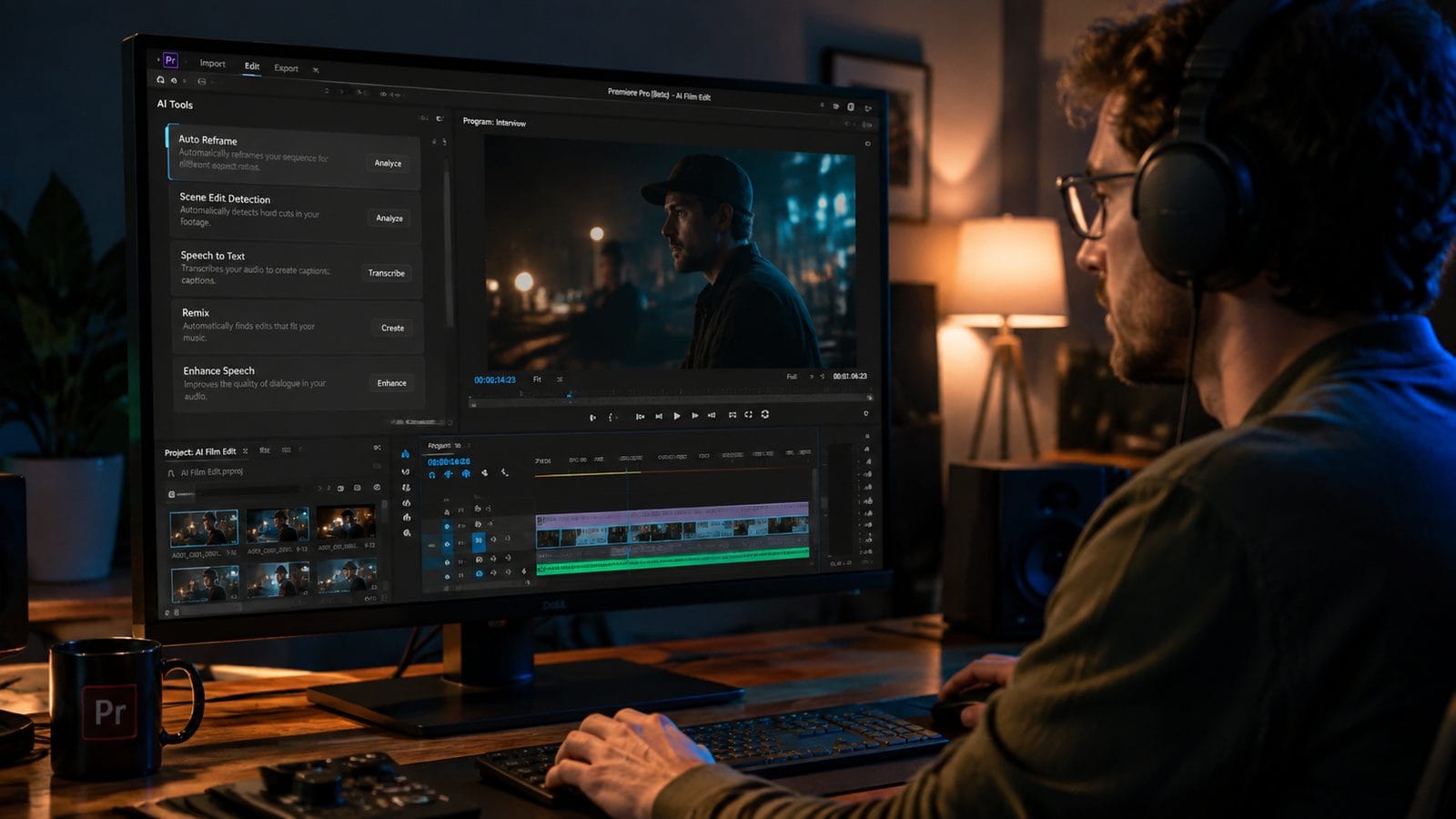The image size is (1456, 819).
Task: Open the Program: Interview panel tab
Action: 494,122
